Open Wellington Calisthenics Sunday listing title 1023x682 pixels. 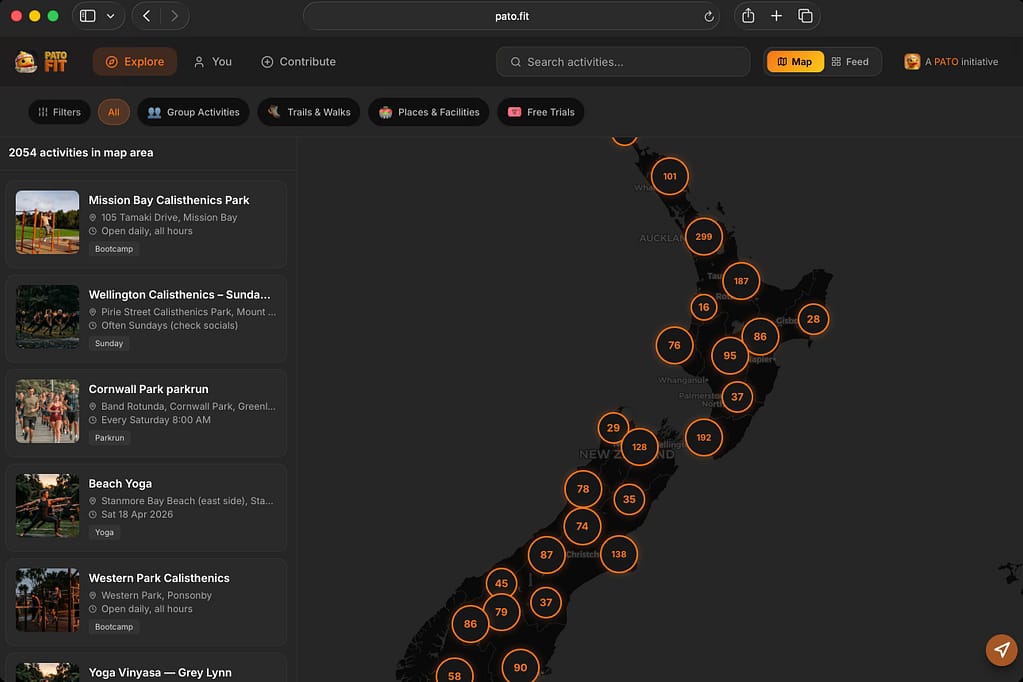point(179,295)
